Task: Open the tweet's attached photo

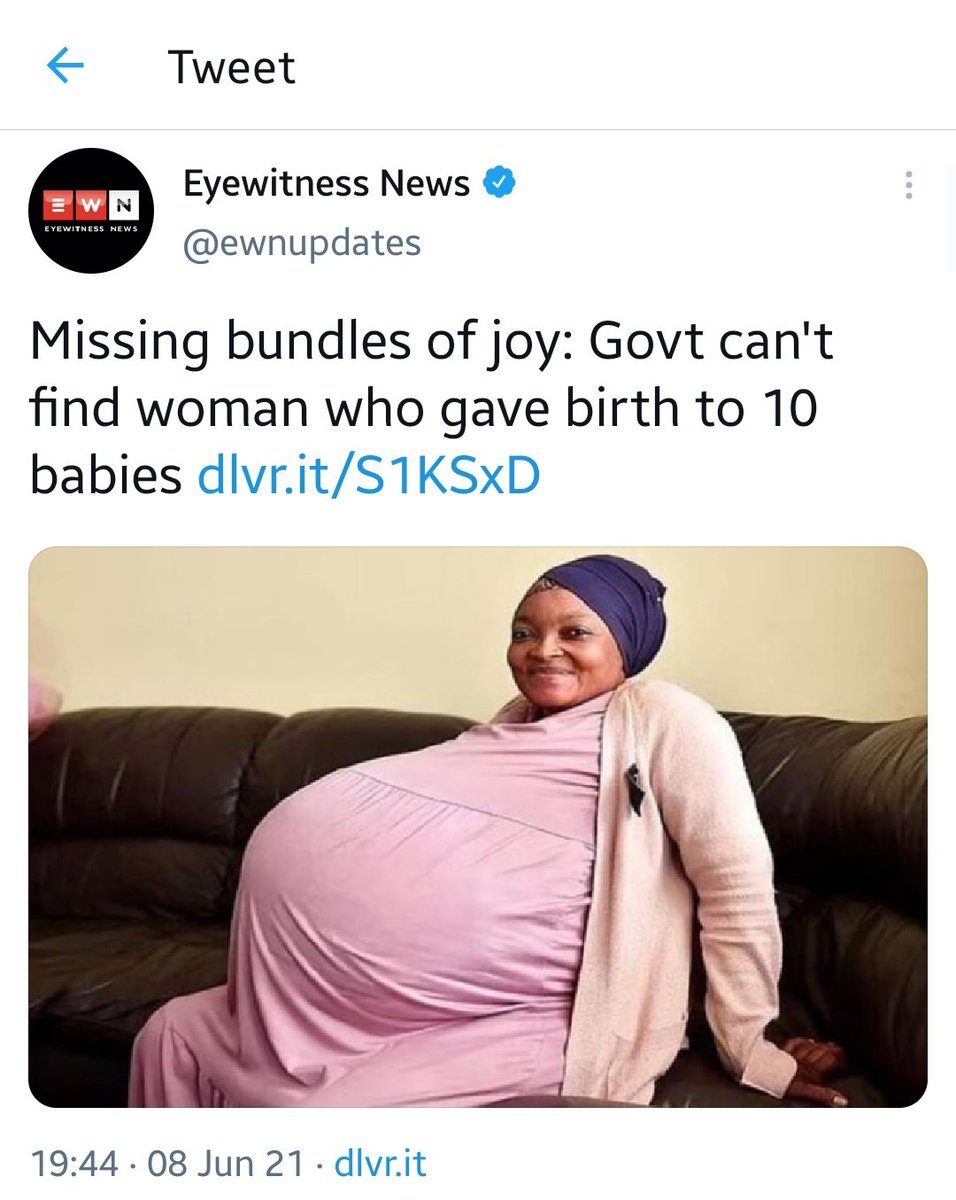Action: click(478, 827)
